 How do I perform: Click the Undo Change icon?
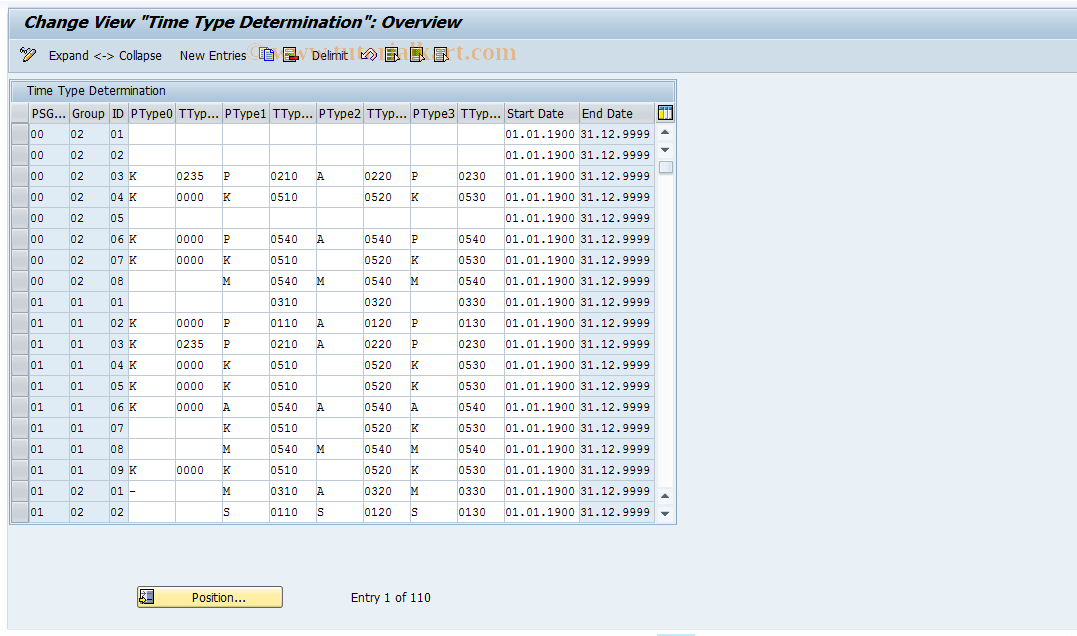tap(369, 55)
